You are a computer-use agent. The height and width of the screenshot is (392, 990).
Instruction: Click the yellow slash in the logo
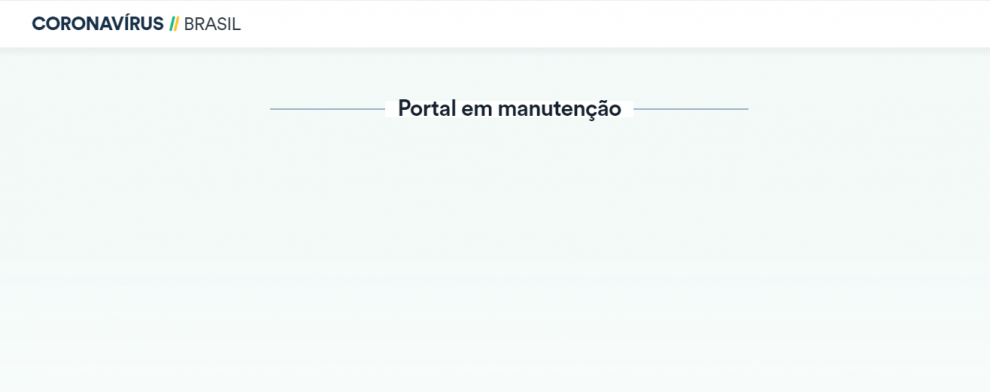(x=176, y=24)
